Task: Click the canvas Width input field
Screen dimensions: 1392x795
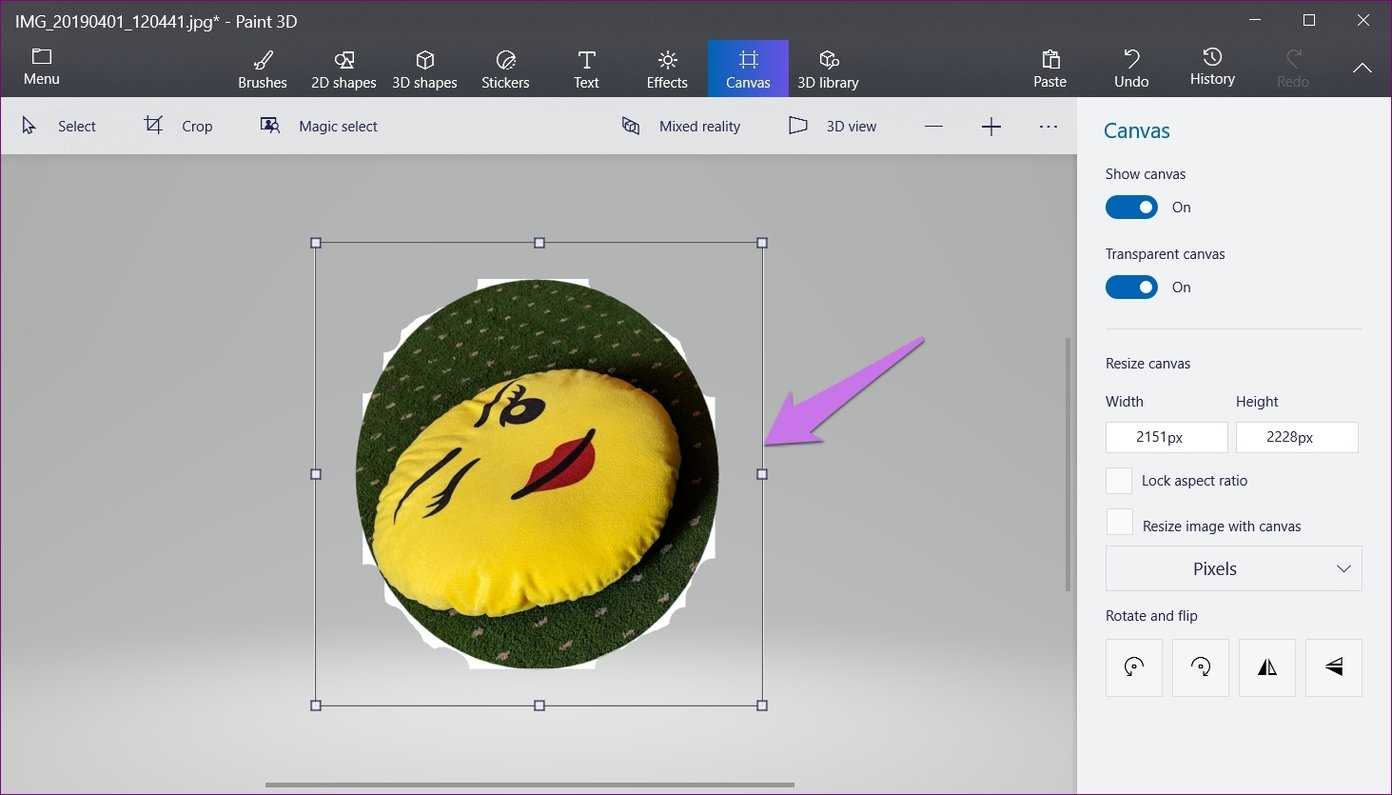Action: tap(1166, 437)
